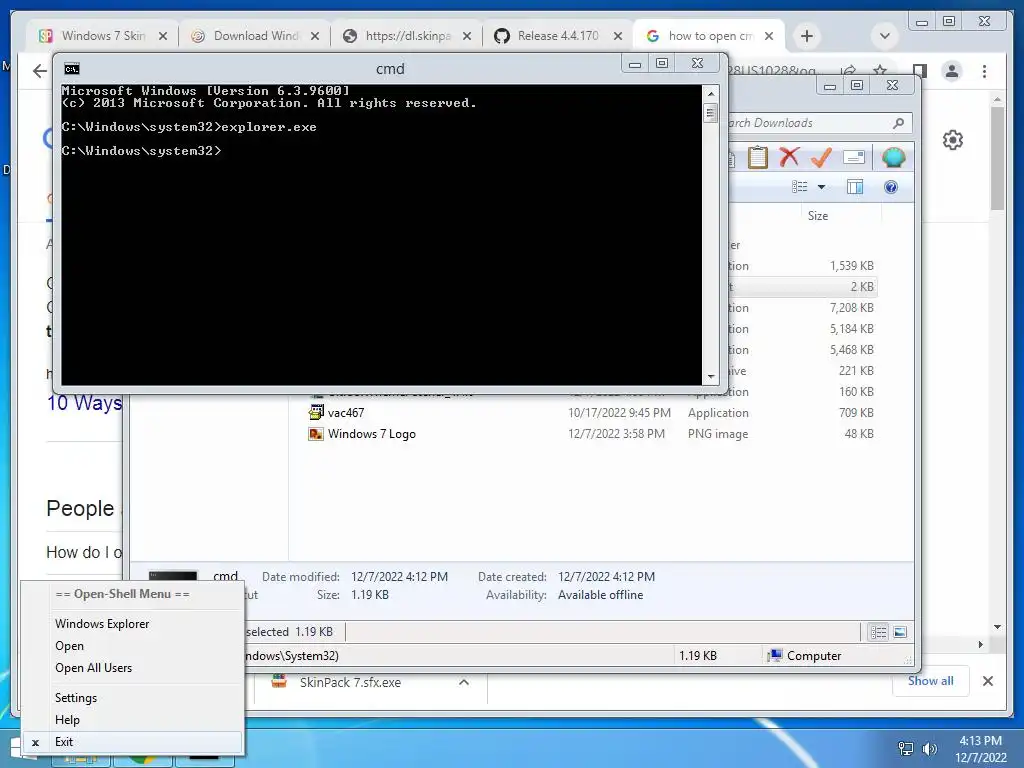
Task: Click inside the cmd console at prompt
Action: (x=381, y=235)
